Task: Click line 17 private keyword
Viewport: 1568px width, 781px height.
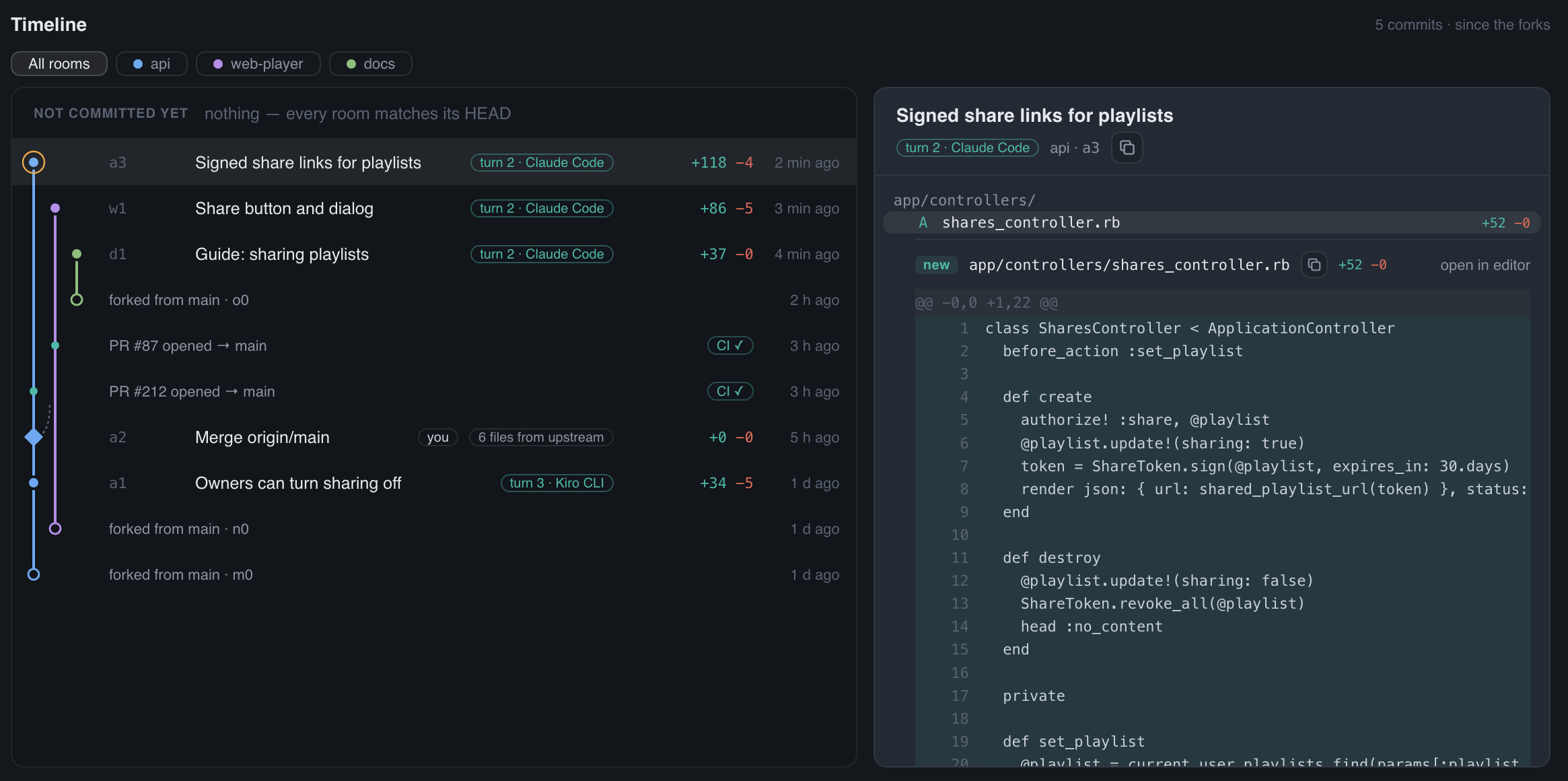Action: pyautogui.click(x=1034, y=695)
